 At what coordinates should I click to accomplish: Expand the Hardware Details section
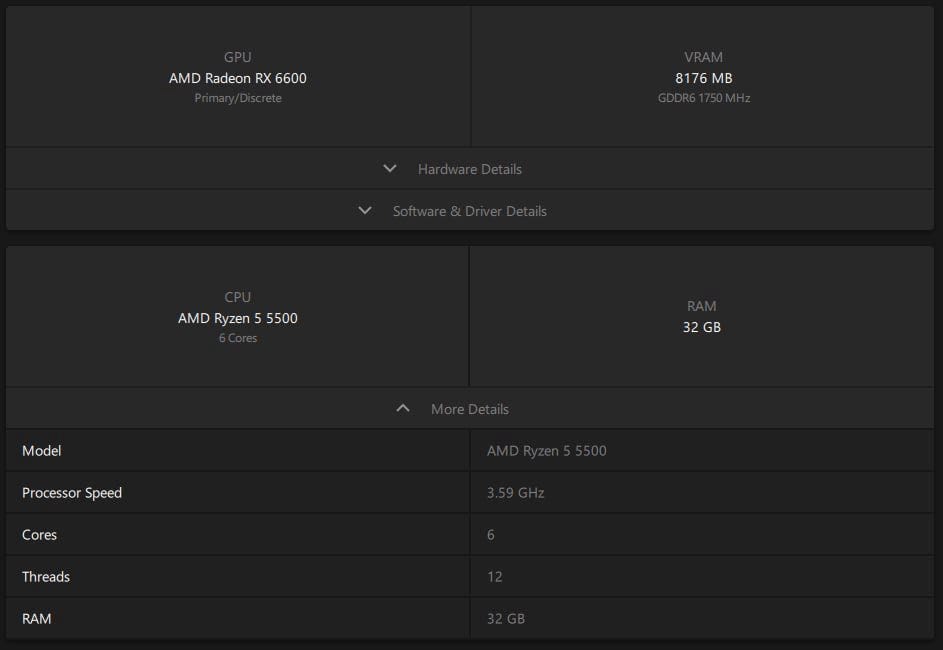coord(469,169)
